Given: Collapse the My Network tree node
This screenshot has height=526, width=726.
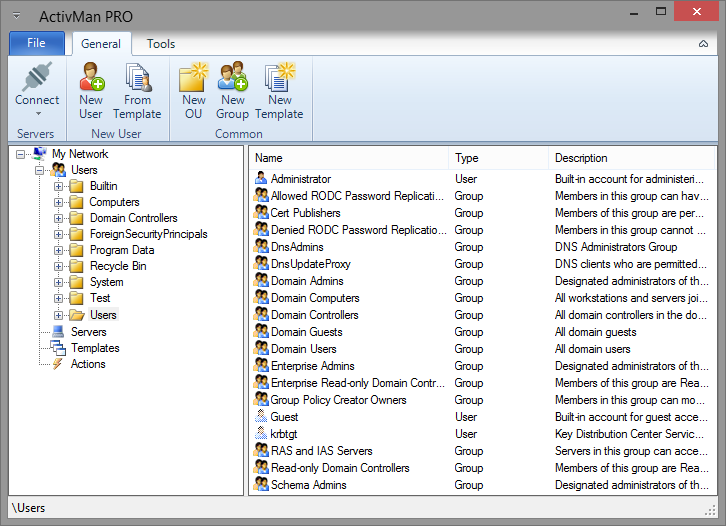Looking at the screenshot, I should point(20,154).
